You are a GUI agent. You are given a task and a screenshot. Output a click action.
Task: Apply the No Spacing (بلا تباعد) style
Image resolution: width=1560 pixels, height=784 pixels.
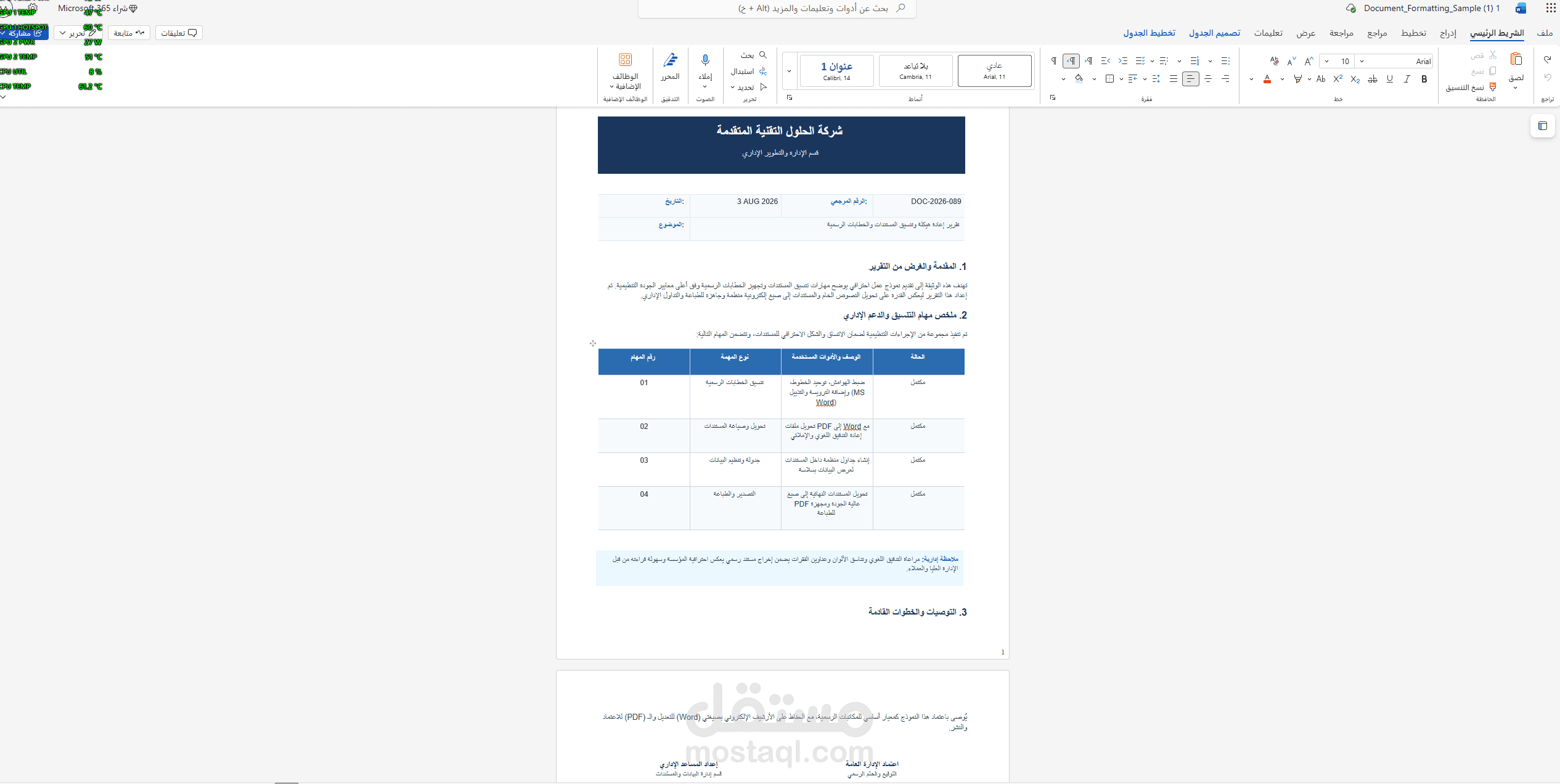pos(915,71)
